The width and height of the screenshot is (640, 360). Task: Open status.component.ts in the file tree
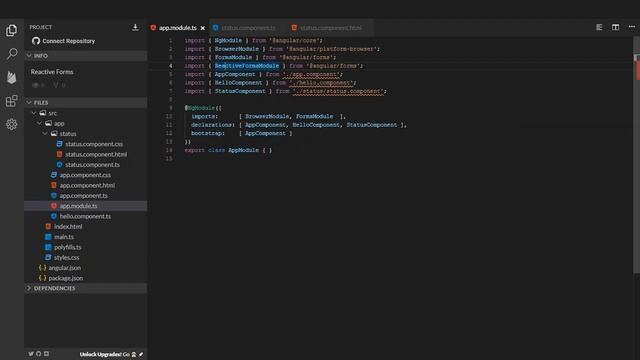[x=92, y=164]
